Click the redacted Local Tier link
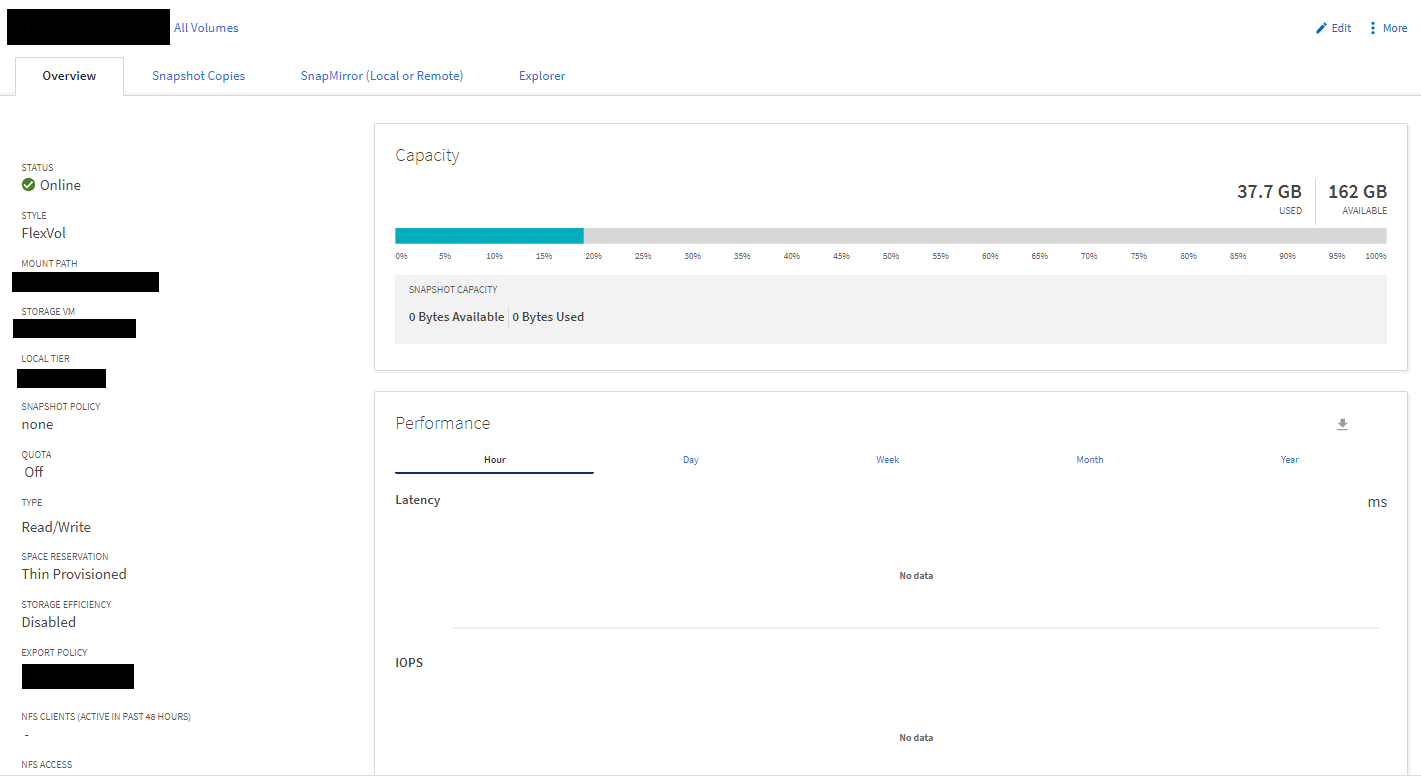 coord(62,378)
